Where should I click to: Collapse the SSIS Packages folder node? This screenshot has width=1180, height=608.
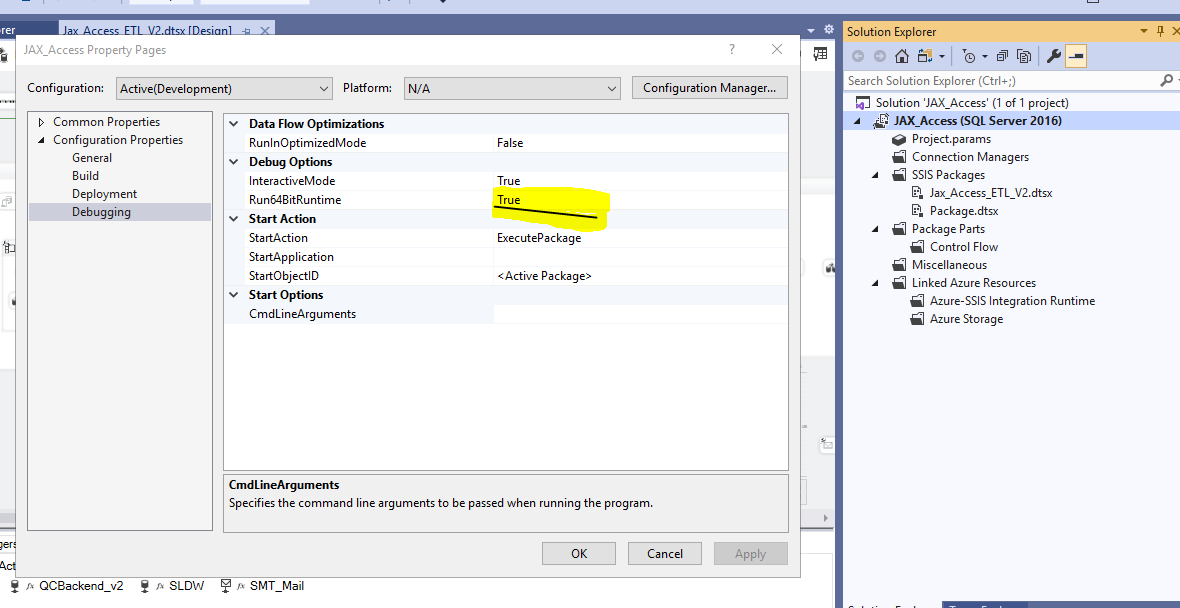point(876,175)
